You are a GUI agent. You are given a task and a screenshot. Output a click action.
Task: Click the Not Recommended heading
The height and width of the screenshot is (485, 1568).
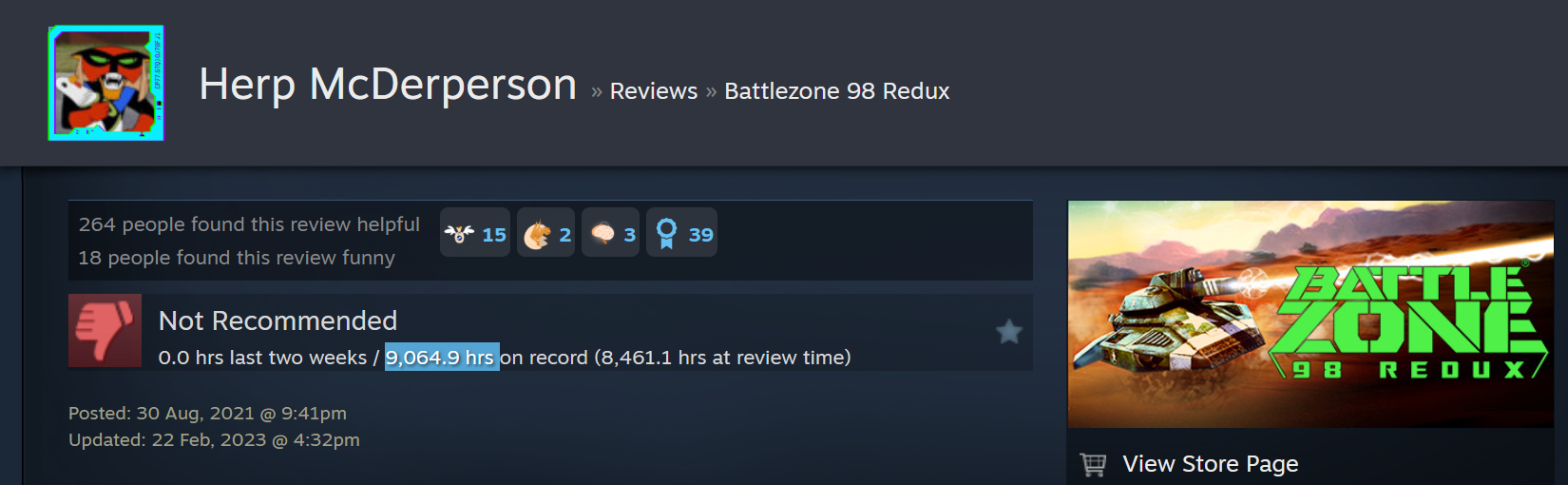[278, 321]
